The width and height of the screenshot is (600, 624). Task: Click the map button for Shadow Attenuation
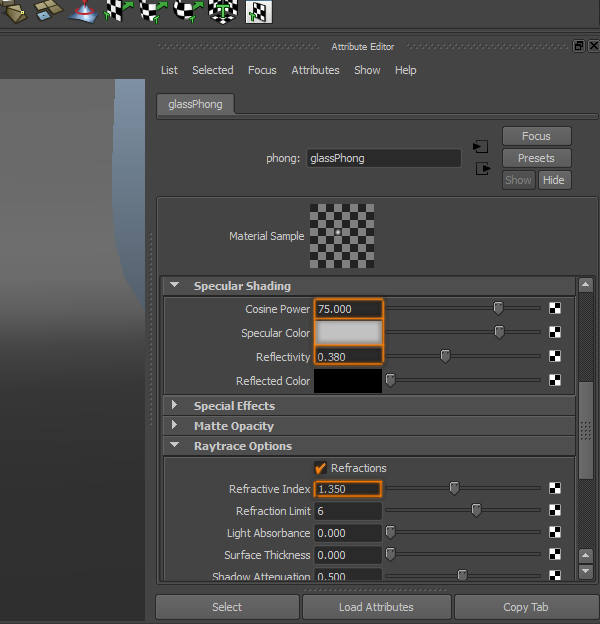[555, 575]
